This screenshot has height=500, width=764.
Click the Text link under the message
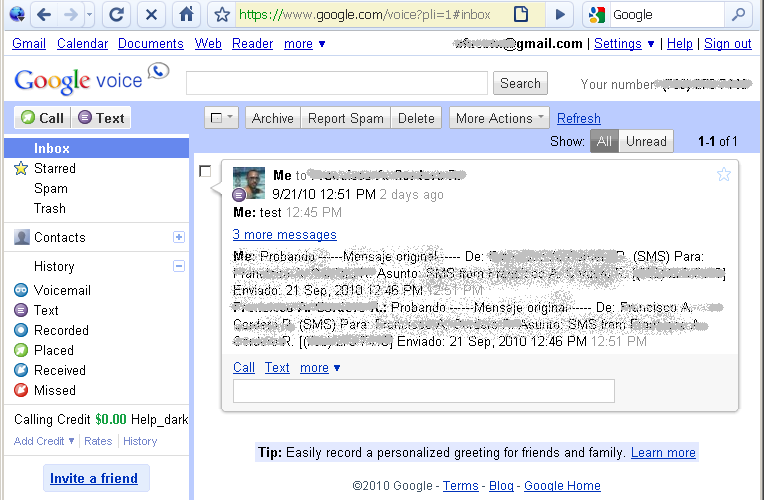coord(277,367)
